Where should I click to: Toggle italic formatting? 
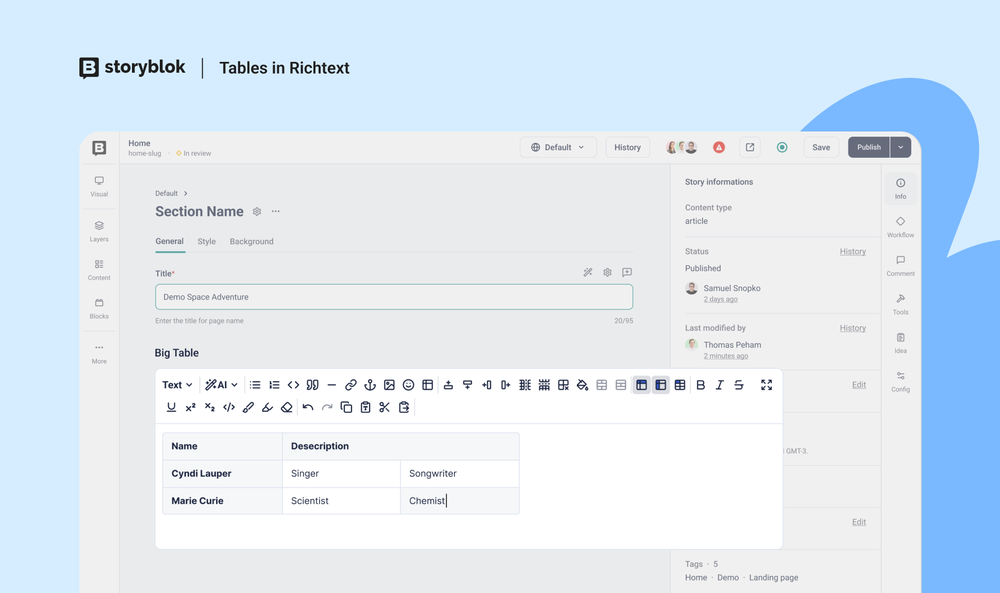click(x=719, y=384)
